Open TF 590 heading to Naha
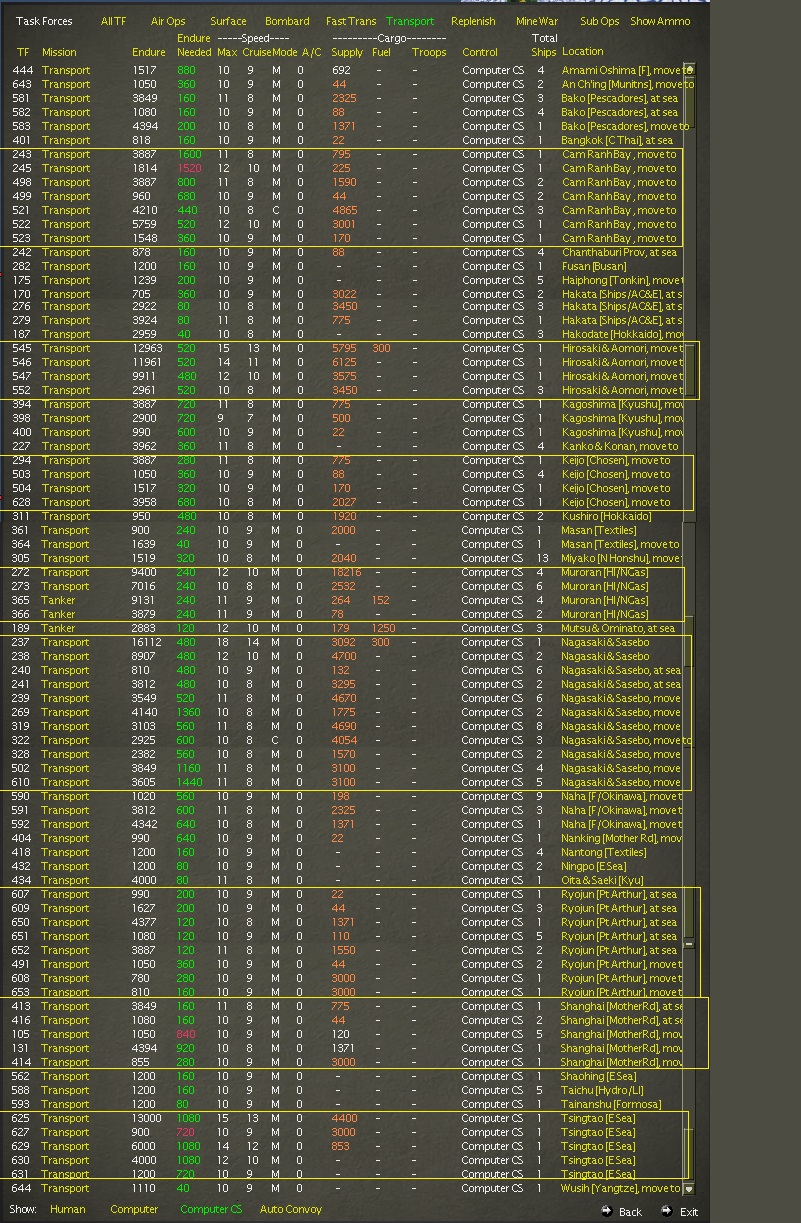 tap(347, 796)
